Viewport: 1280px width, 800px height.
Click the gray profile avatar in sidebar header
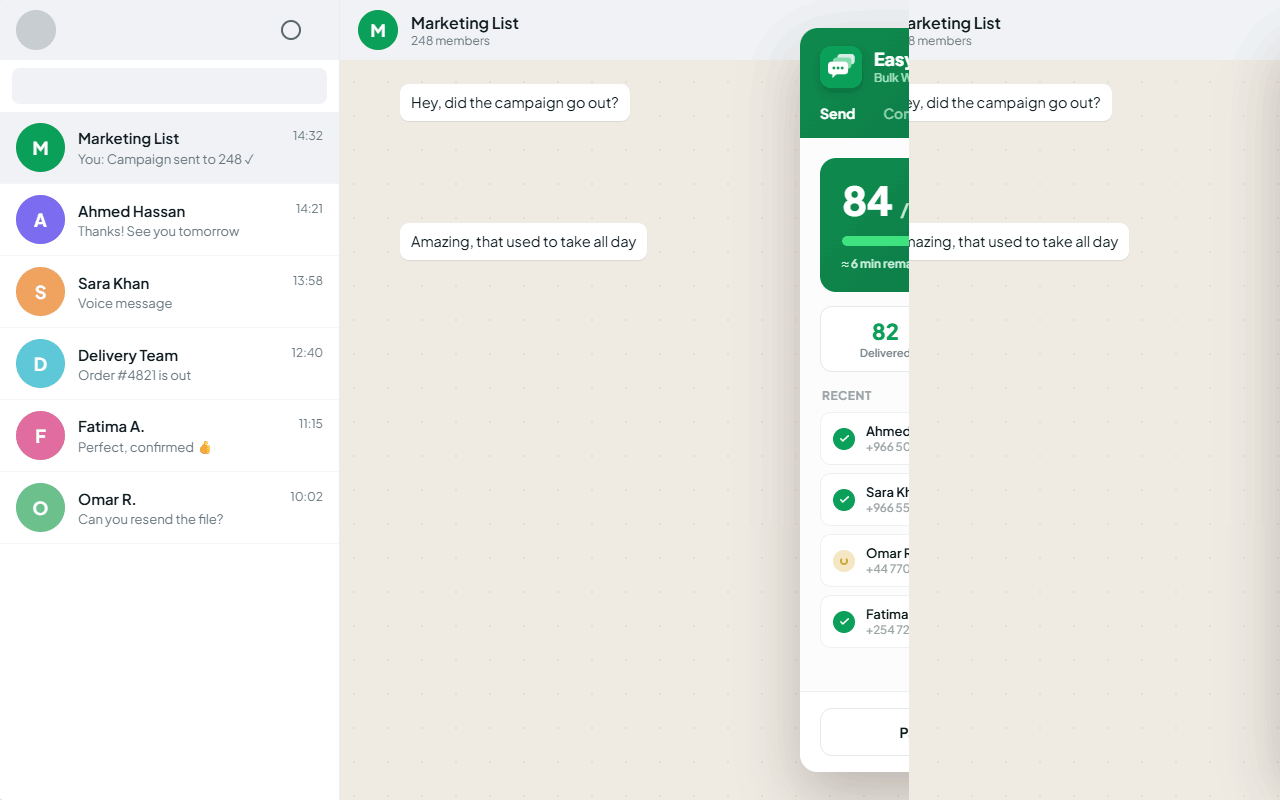click(36, 30)
